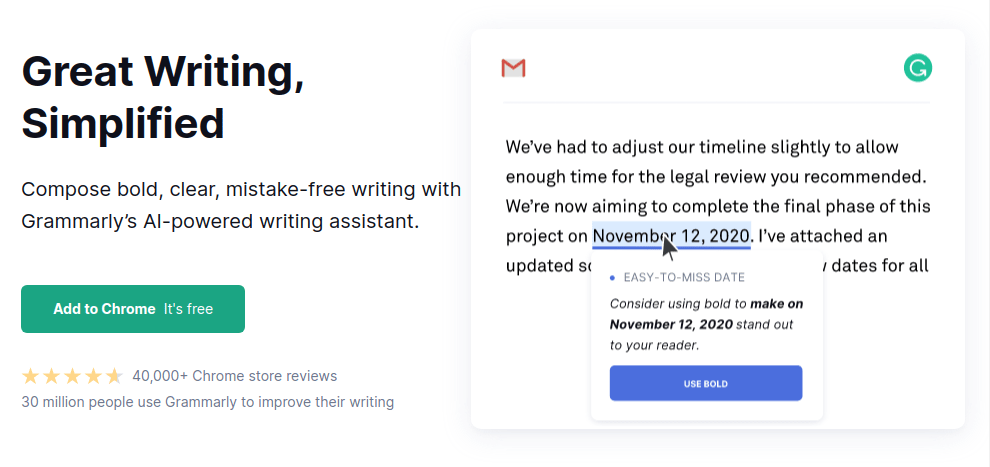Select the third rating star
Image resolution: width=990 pixels, height=467 pixels.
pos(72,377)
